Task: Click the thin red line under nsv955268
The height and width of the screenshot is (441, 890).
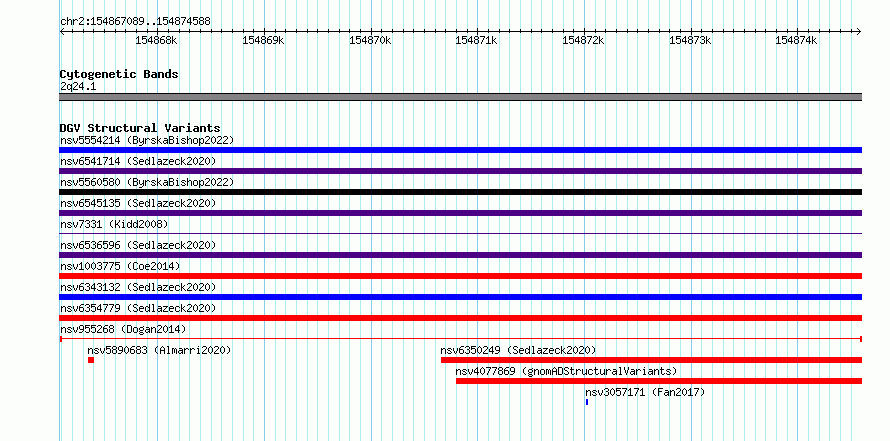Action: tap(460, 339)
